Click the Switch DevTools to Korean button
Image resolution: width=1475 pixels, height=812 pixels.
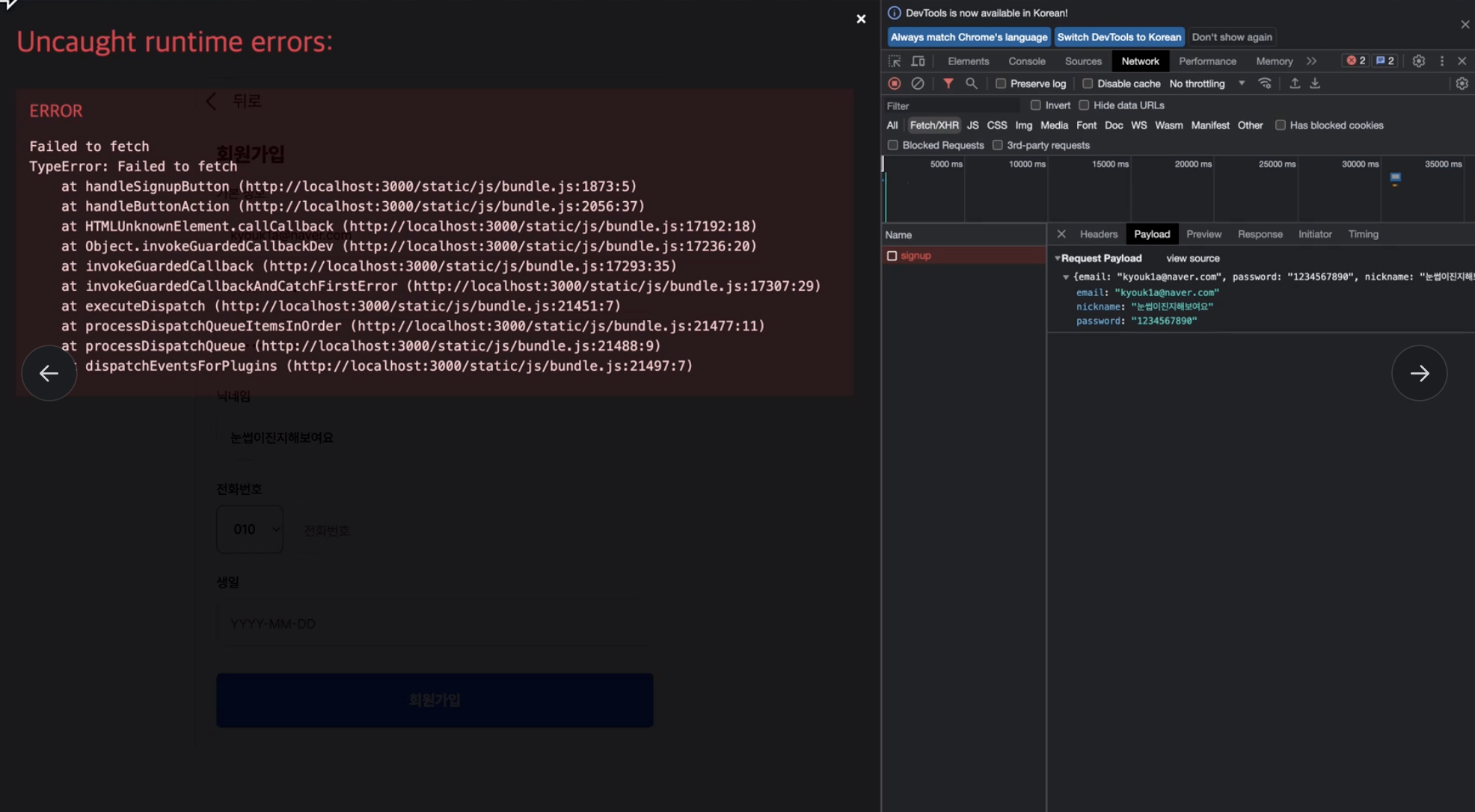(x=1118, y=37)
